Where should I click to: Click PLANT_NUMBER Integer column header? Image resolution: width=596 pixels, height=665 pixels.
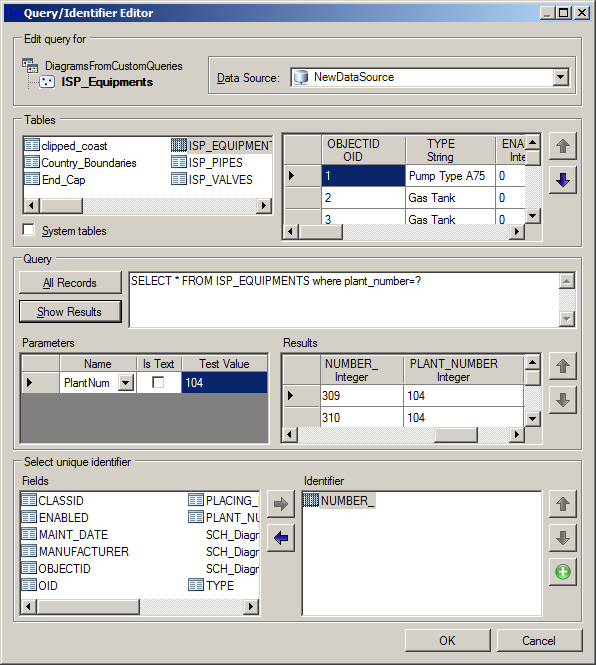click(x=464, y=370)
